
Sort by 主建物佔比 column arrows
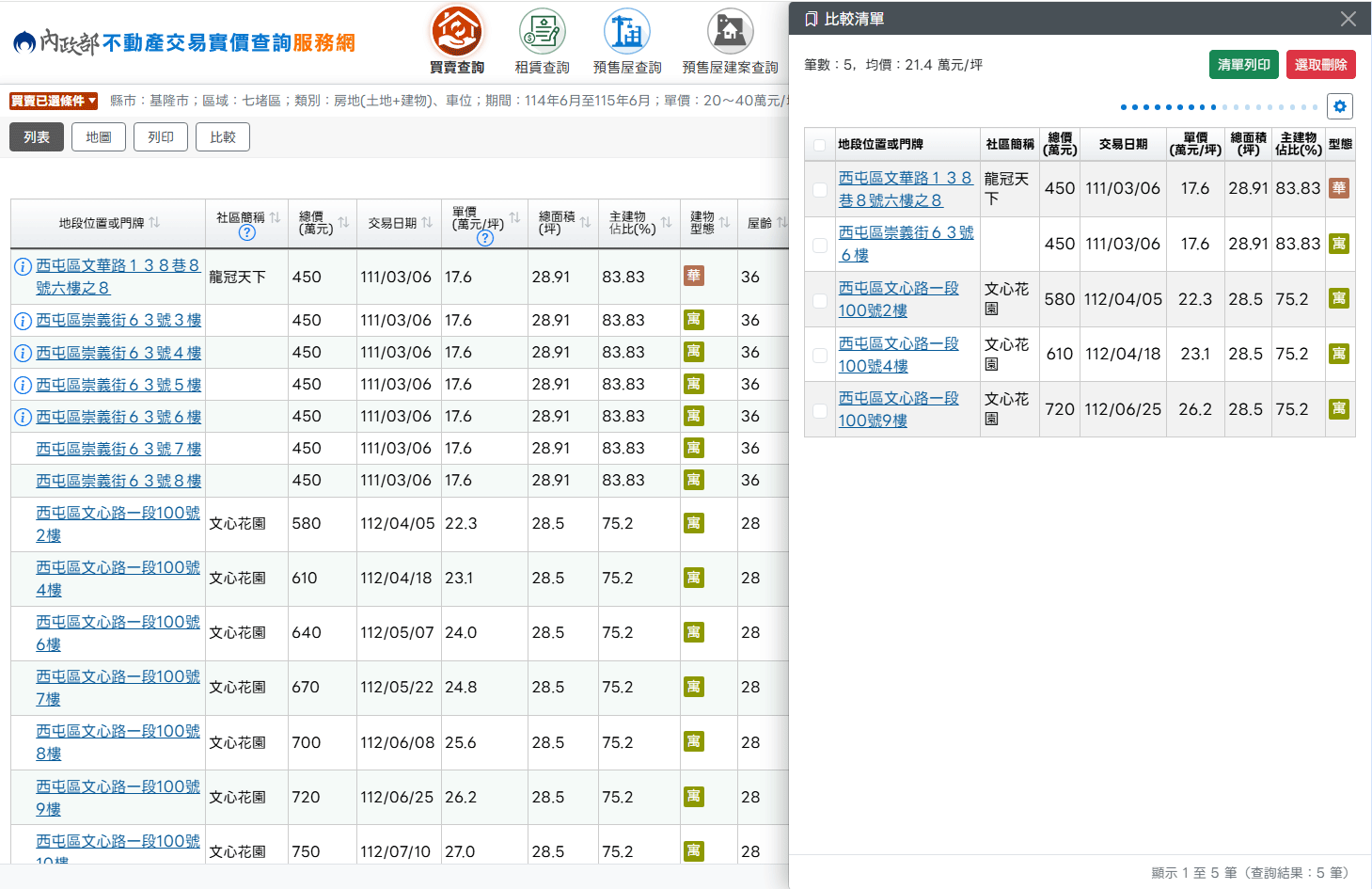click(666, 223)
